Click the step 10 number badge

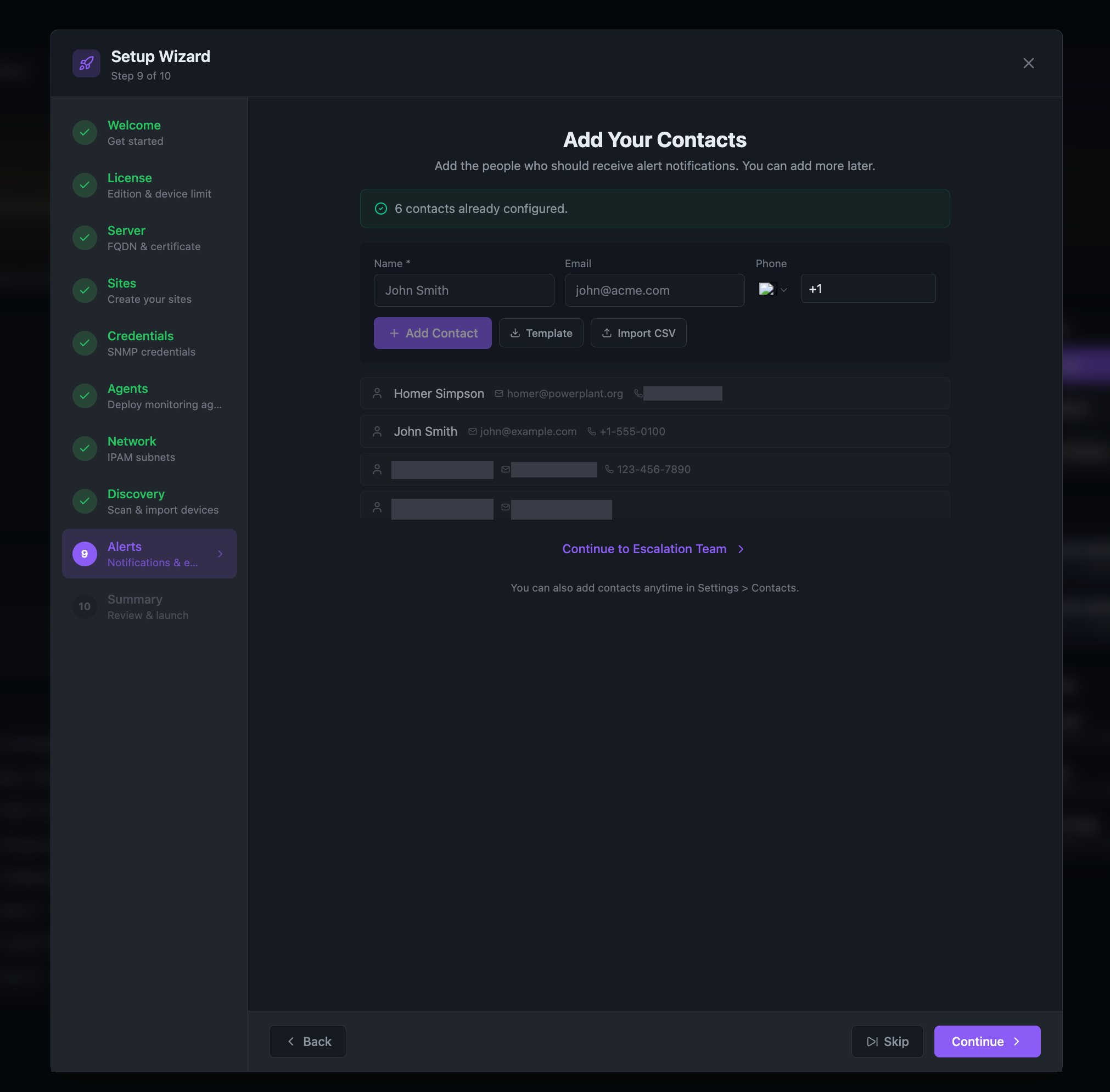(x=85, y=607)
